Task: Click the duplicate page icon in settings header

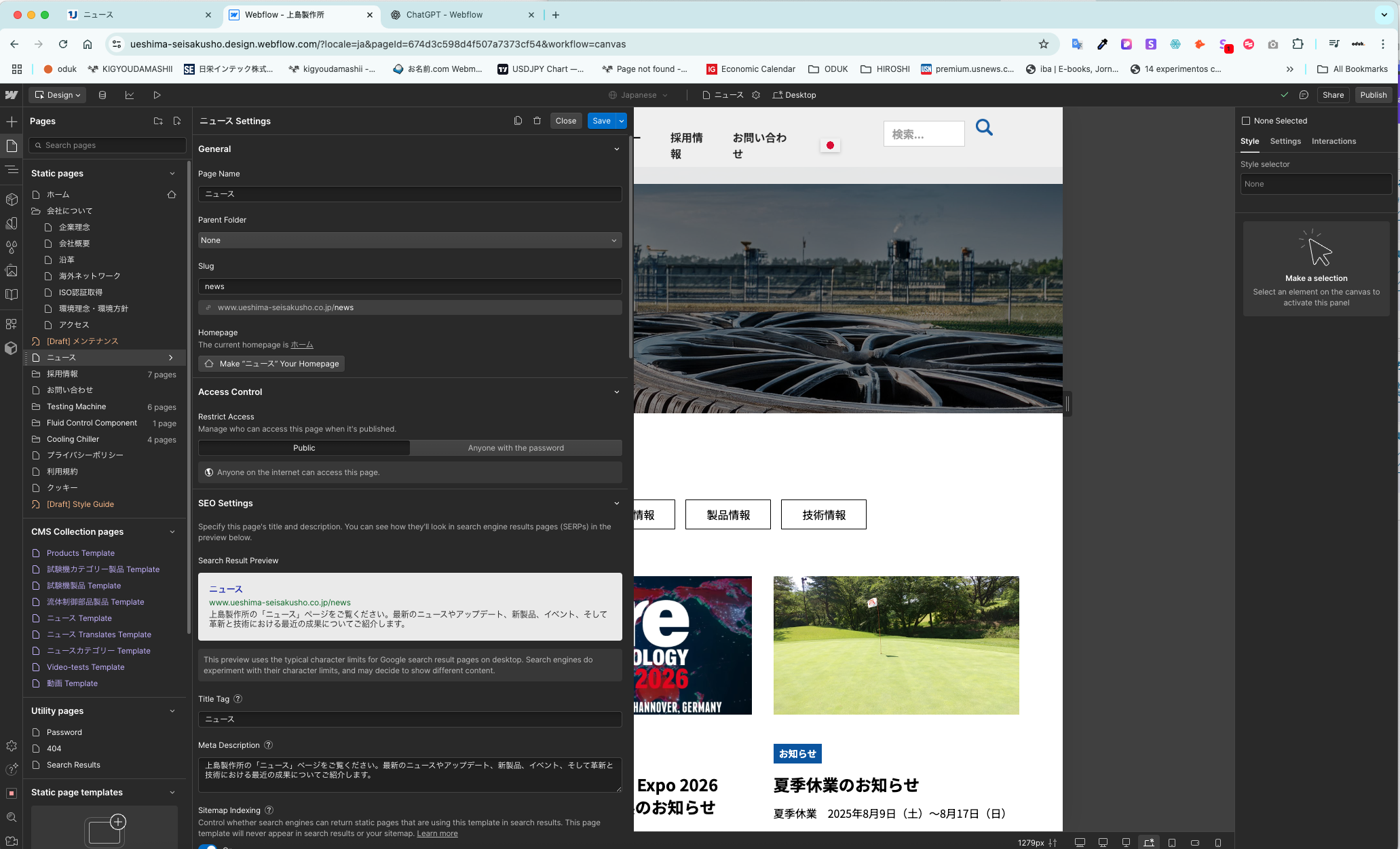Action: [x=518, y=121]
